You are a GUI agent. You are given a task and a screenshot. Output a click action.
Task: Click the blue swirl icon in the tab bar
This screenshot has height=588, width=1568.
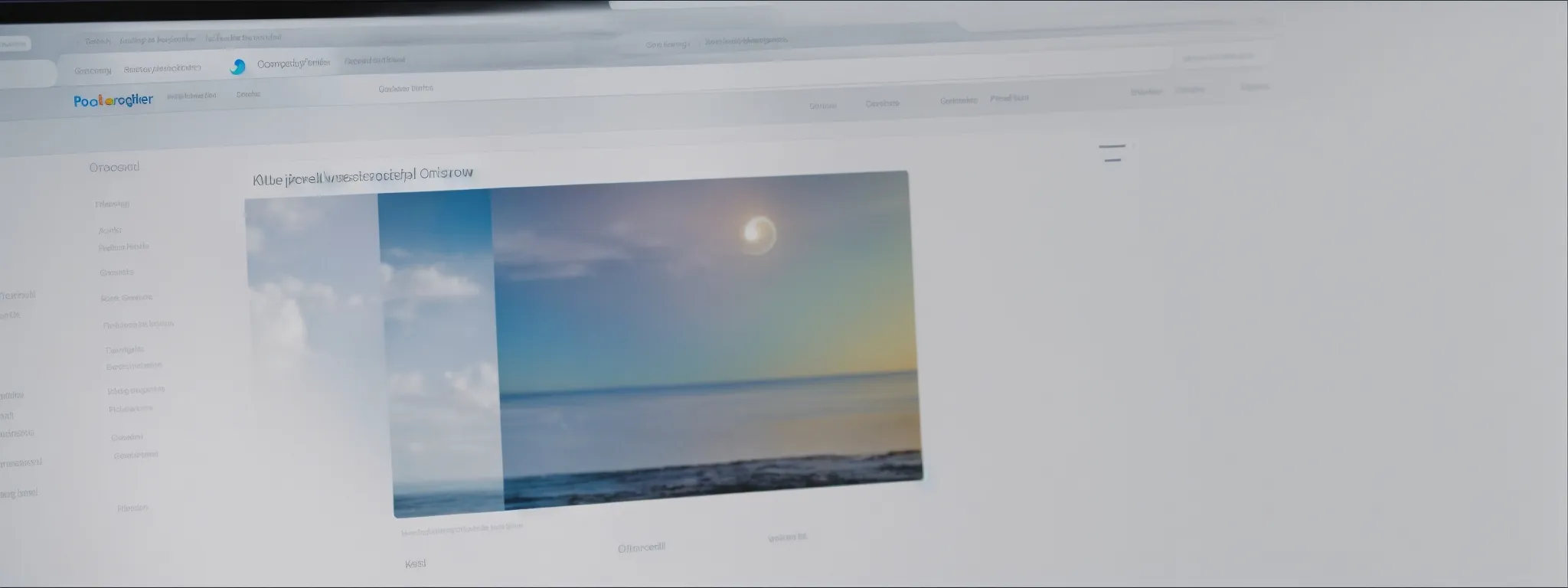[x=237, y=67]
